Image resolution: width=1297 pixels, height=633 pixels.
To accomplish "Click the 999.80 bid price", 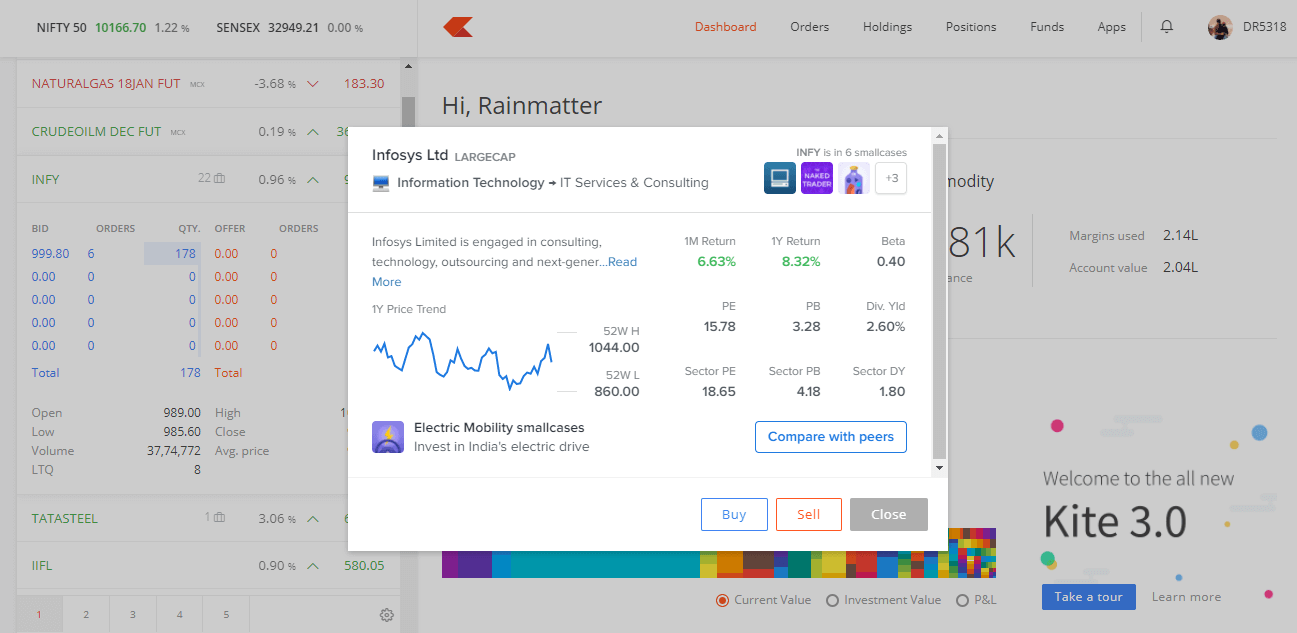I will 50,254.
